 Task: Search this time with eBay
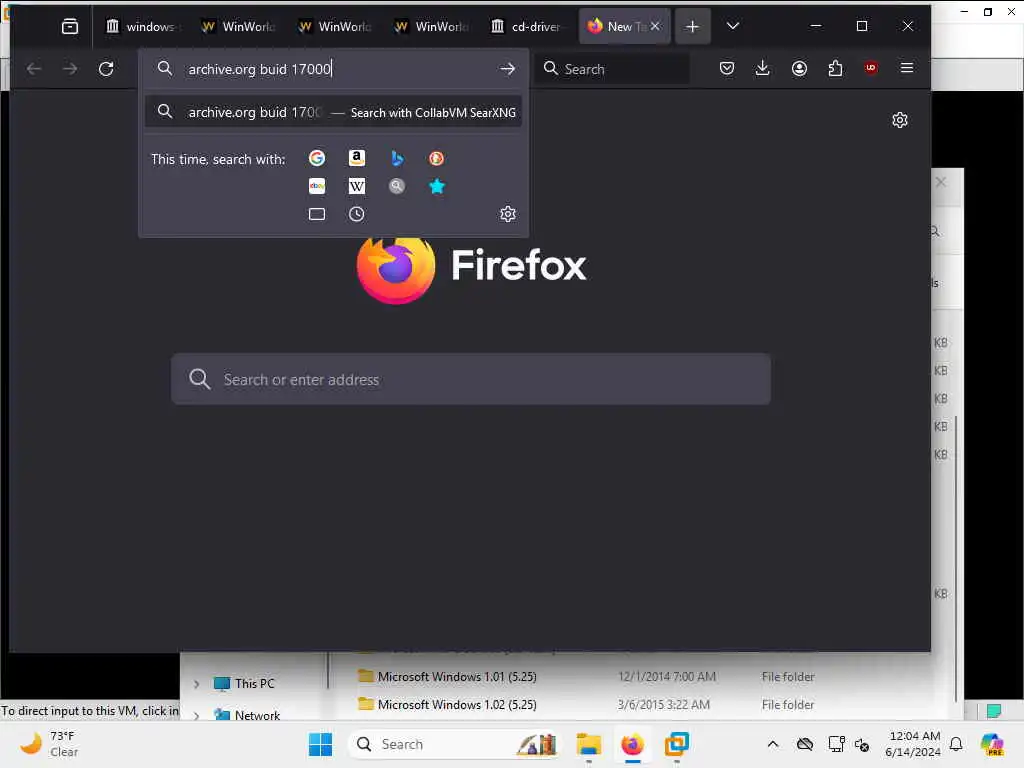tap(317, 186)
